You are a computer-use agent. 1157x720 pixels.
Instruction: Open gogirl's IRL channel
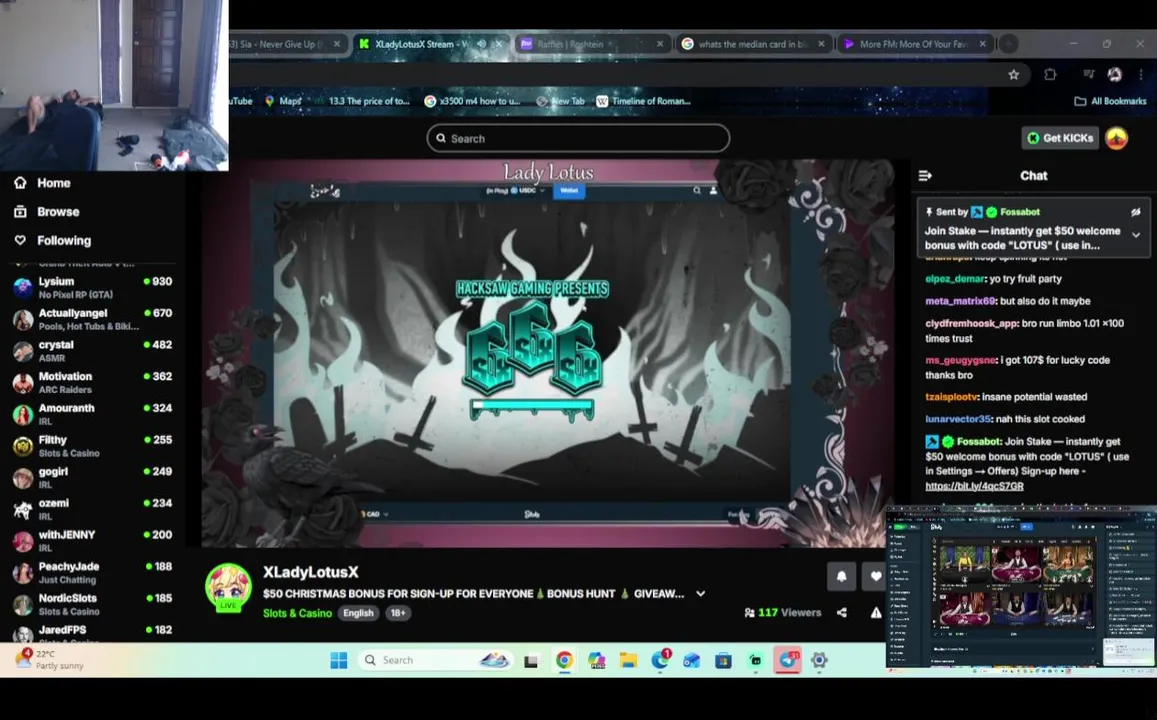pyautogui.click(x=93, y=477)
